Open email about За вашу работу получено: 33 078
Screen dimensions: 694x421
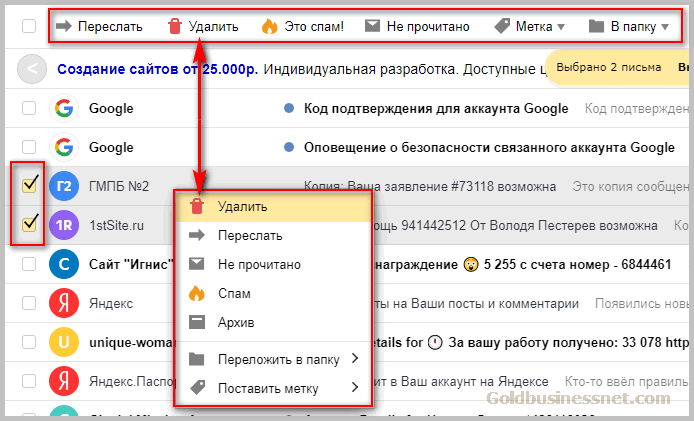coord(531,342)
